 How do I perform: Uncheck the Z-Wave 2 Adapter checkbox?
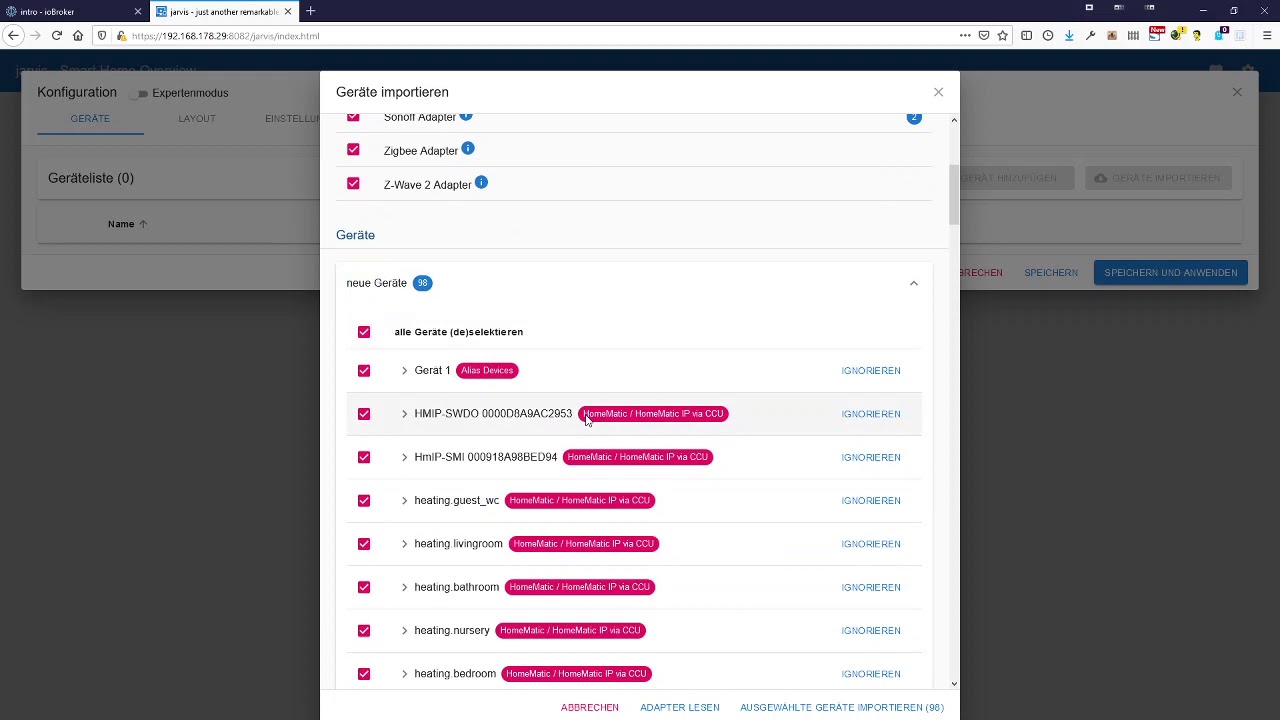(353, 184)
